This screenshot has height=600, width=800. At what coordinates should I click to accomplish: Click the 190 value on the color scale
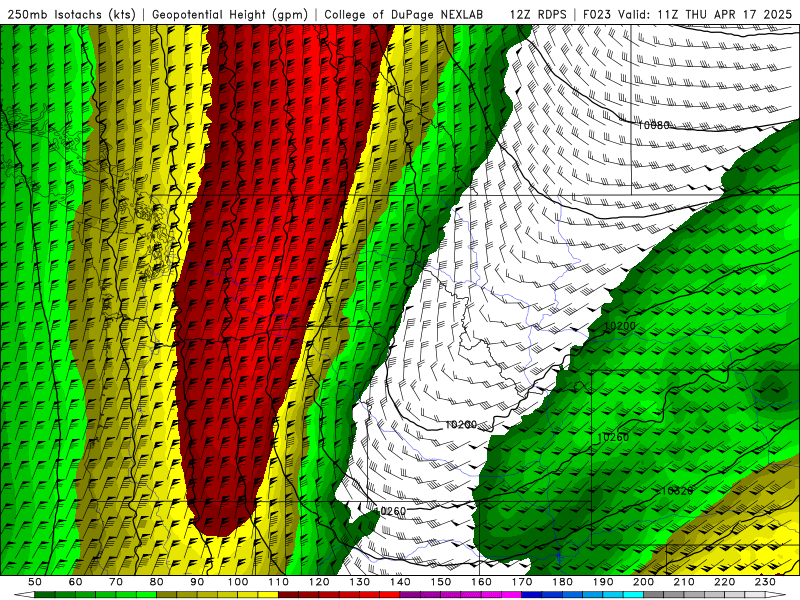click(603, 582)
